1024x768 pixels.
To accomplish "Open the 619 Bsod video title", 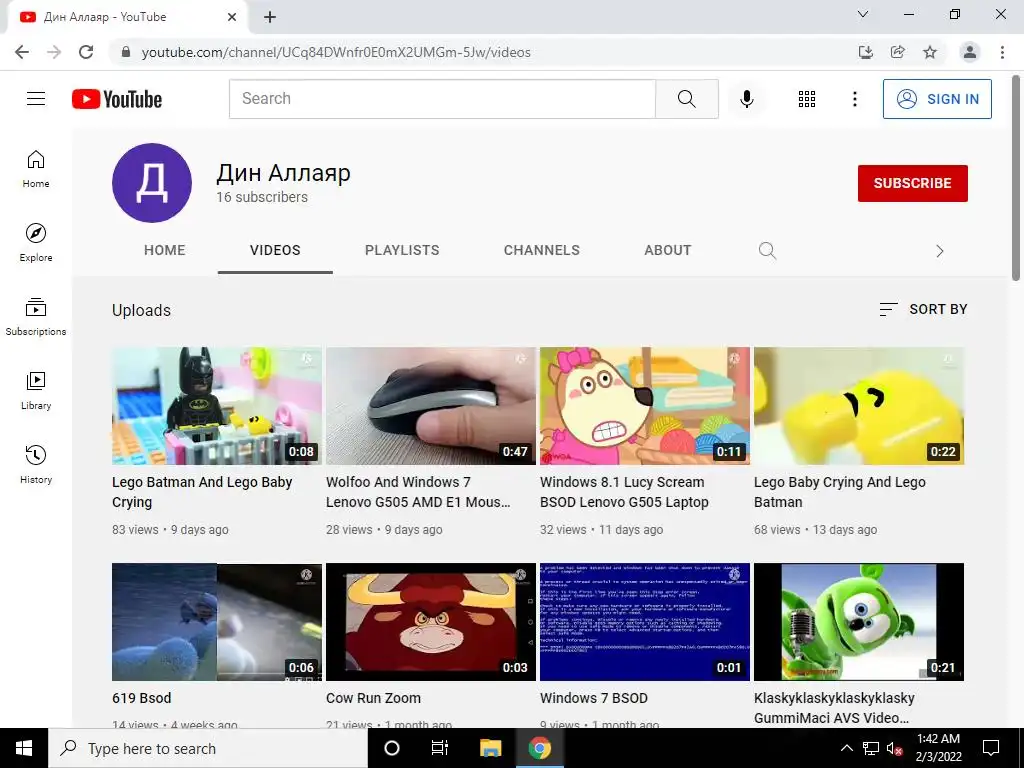I will [142, 698].
